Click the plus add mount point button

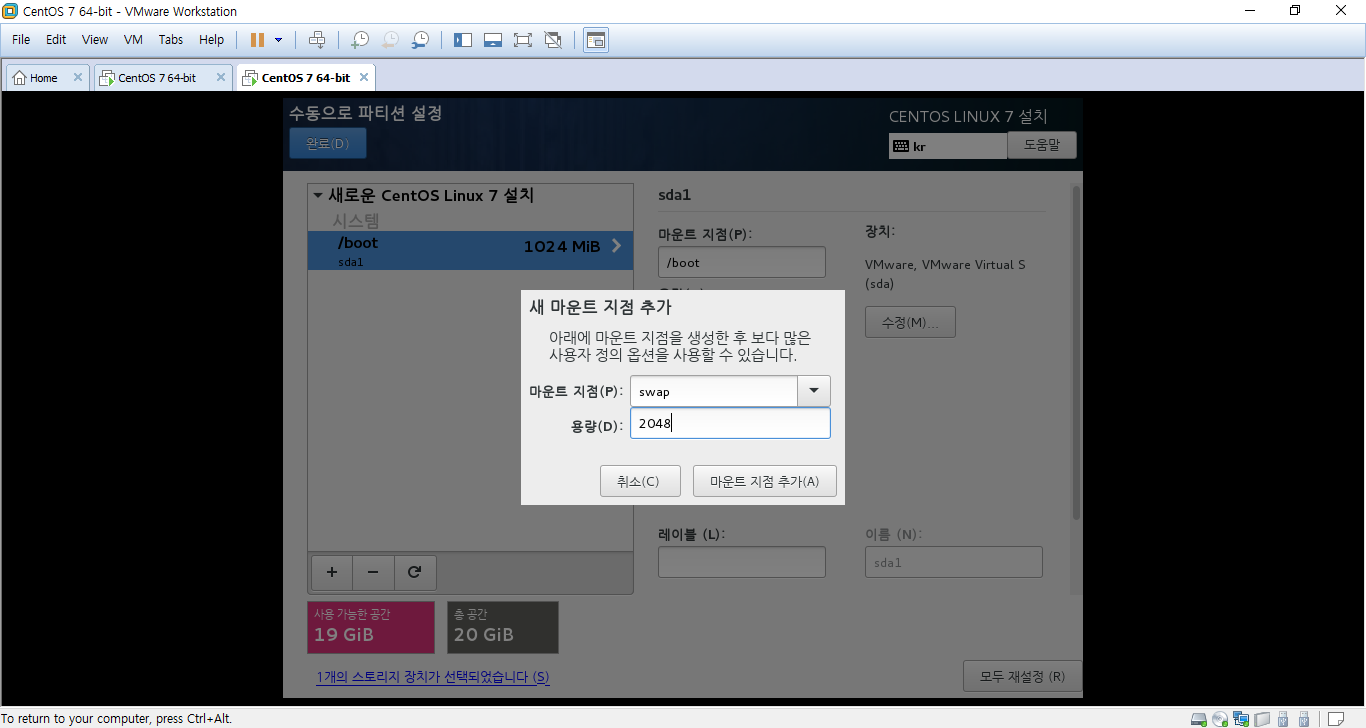332,572
